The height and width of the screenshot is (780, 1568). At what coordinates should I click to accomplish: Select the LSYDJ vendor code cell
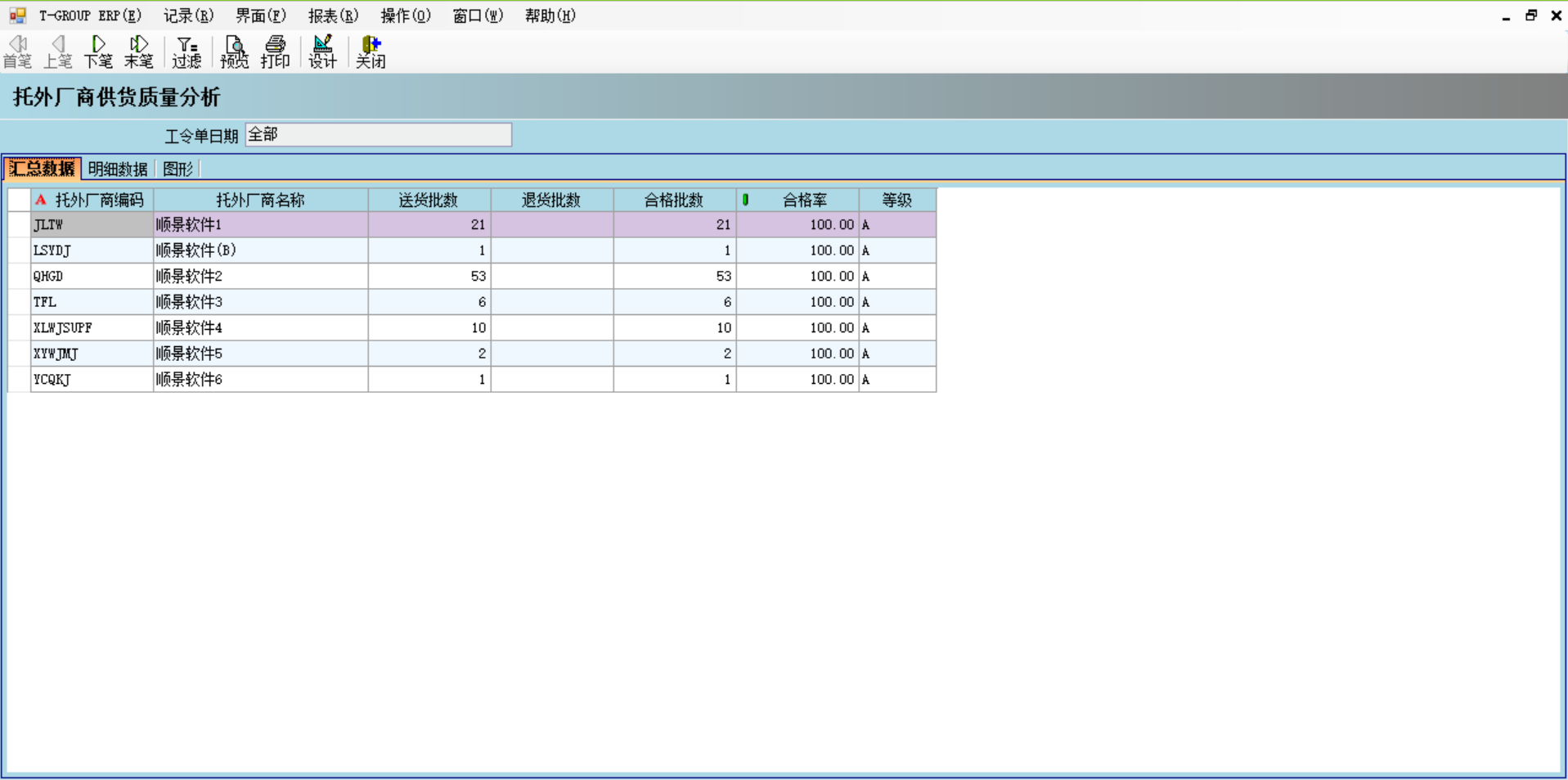pos(92,250)
